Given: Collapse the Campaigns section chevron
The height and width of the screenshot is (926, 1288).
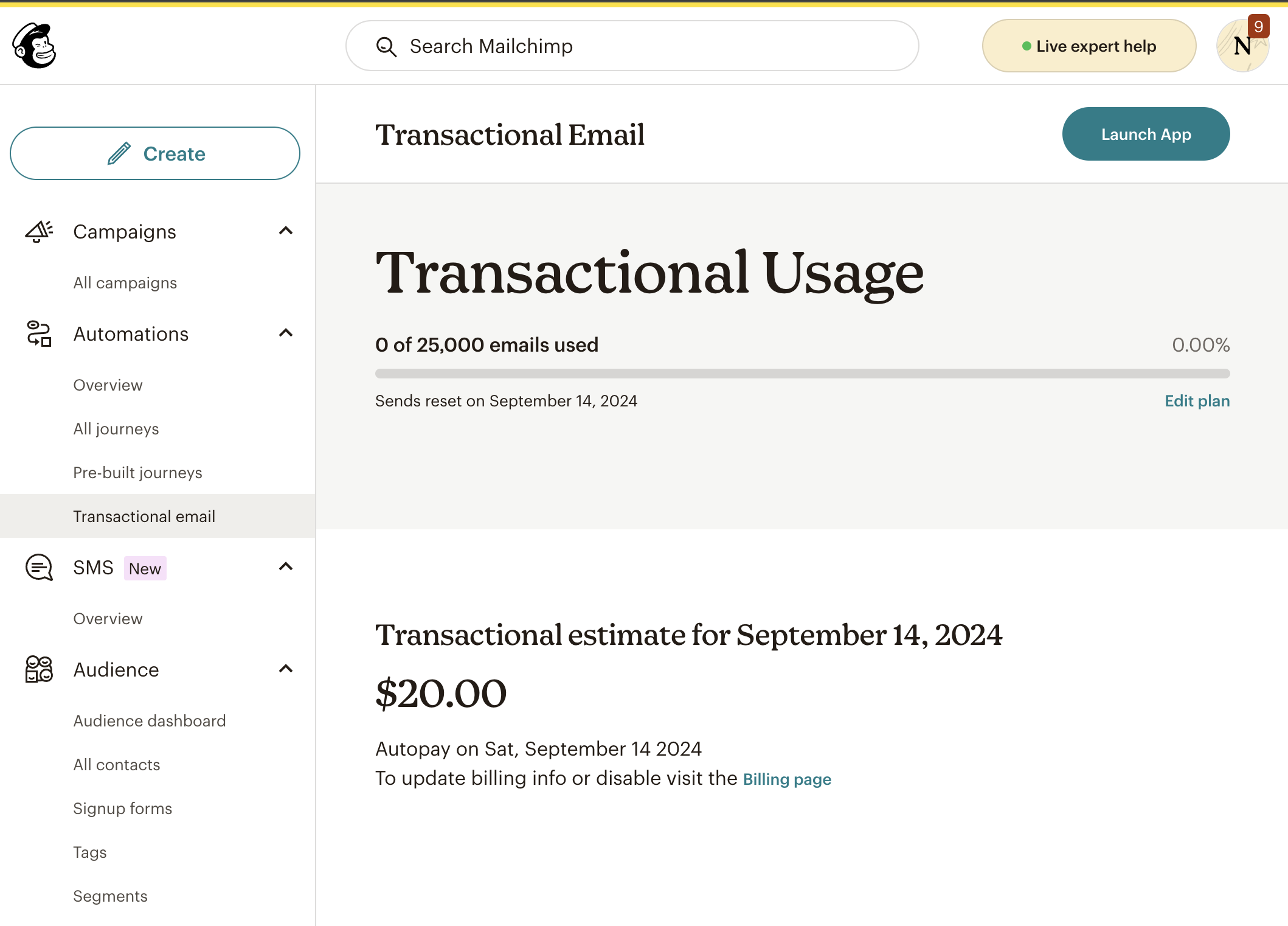Looking at the screenshot, I should pyautogui.click(x=286, y=231).
